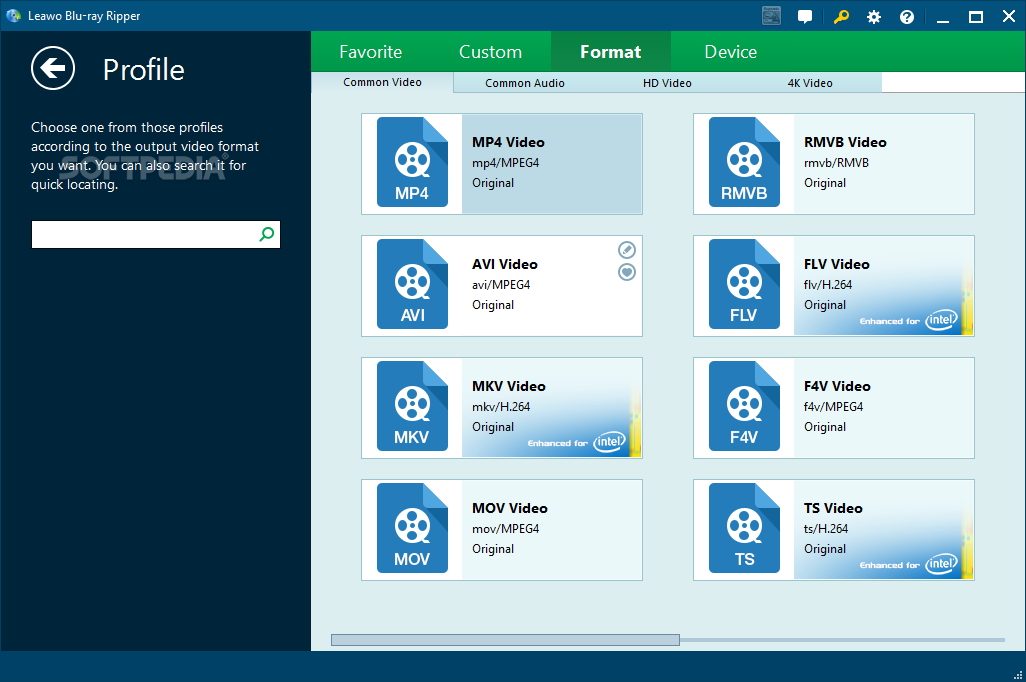
Task: Click the window resize grip corner
Action: pos(1018,675)
